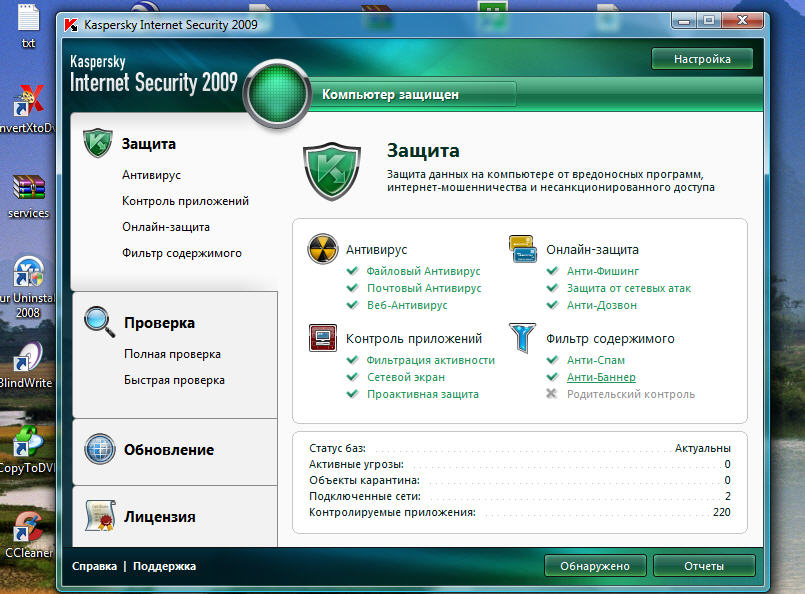This screenshot has width=805, height=594.
Task: Click the Контроль приложений heading in main panel
Action: click(414, 339)
